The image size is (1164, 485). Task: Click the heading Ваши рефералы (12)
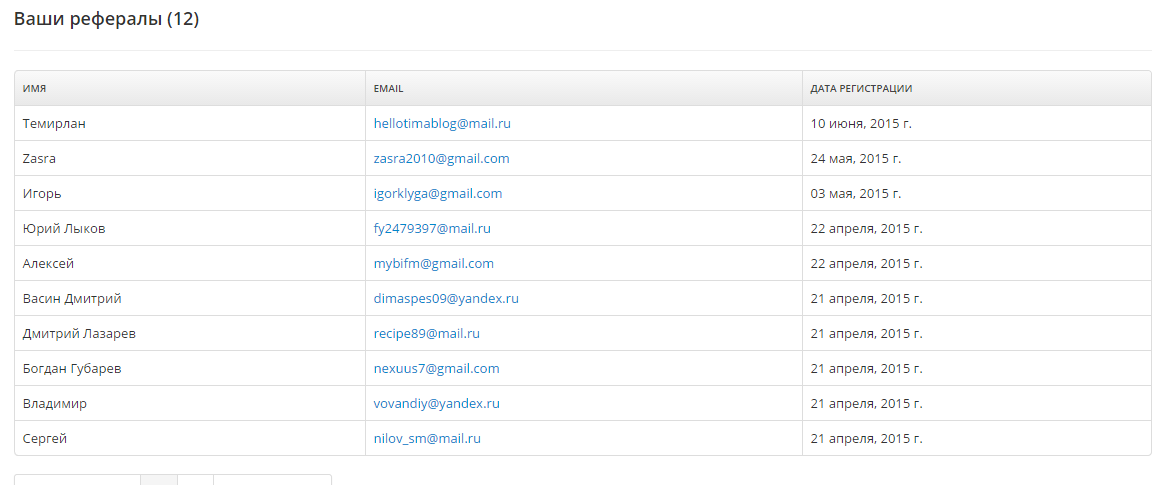pos(106,19)
